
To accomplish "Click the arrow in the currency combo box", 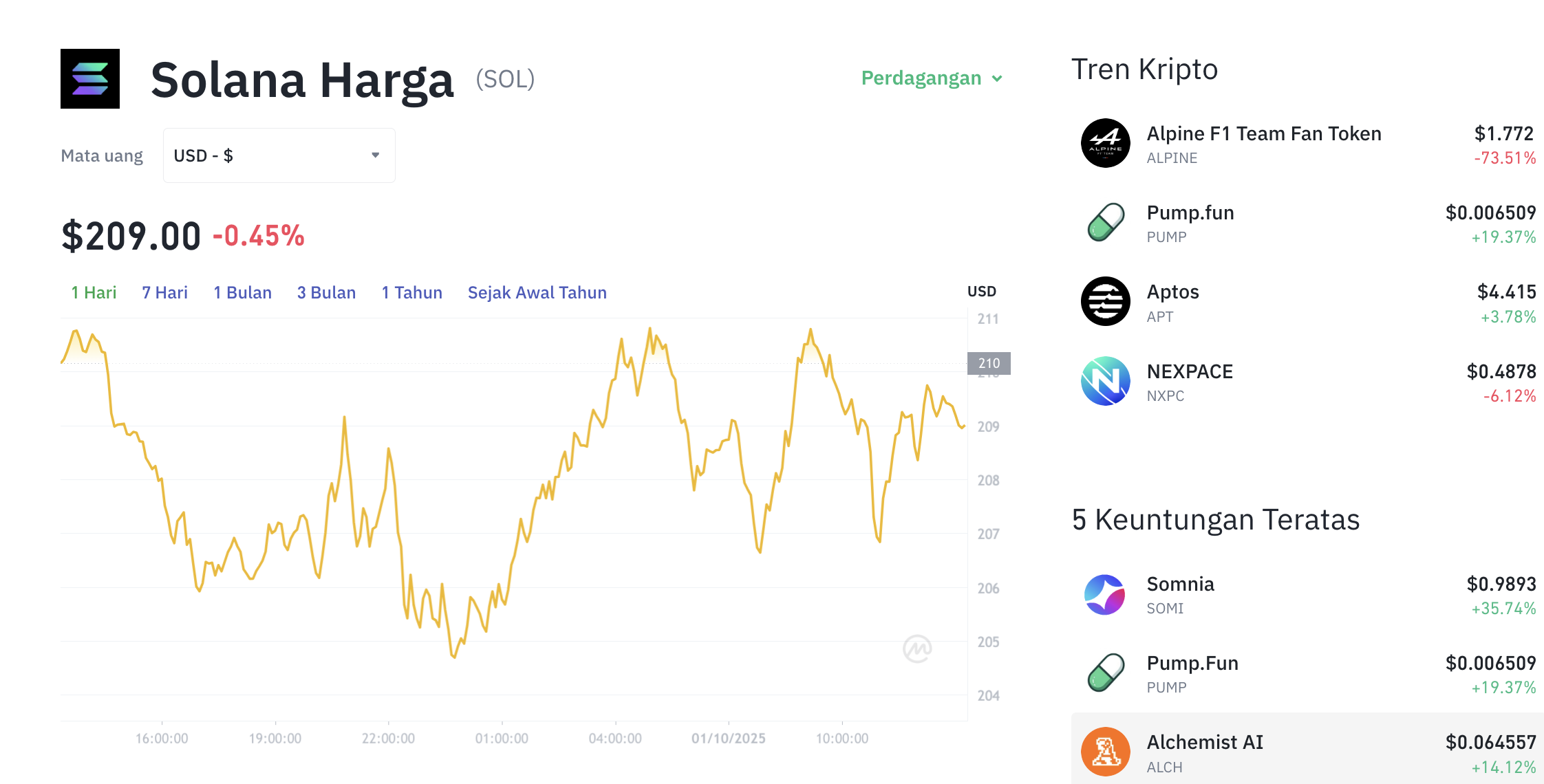I will (376, 155).
